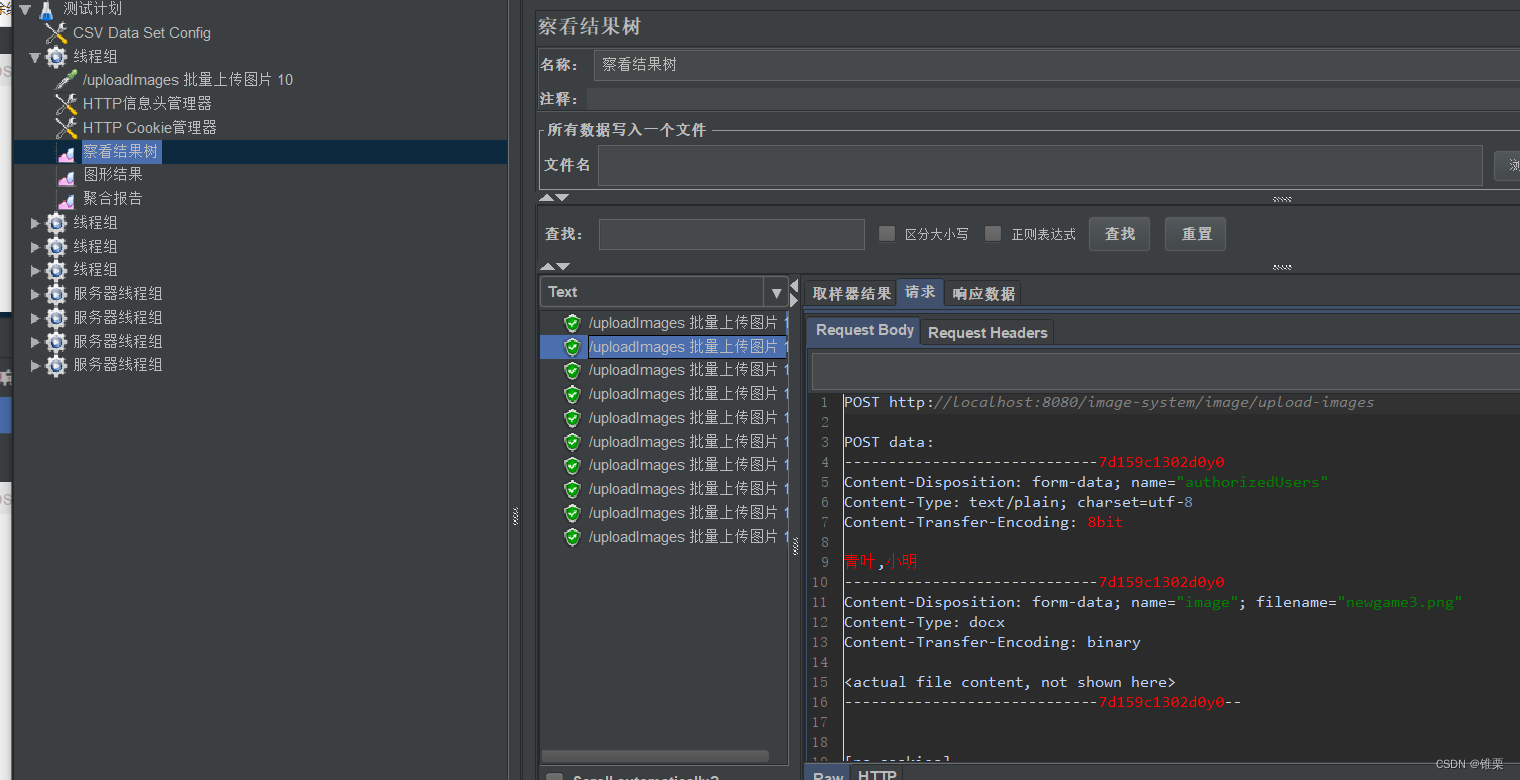Viewport: 1520px width, 780px height.
Task: Click green shield icon of last result
Action: (x=572, y=537)
